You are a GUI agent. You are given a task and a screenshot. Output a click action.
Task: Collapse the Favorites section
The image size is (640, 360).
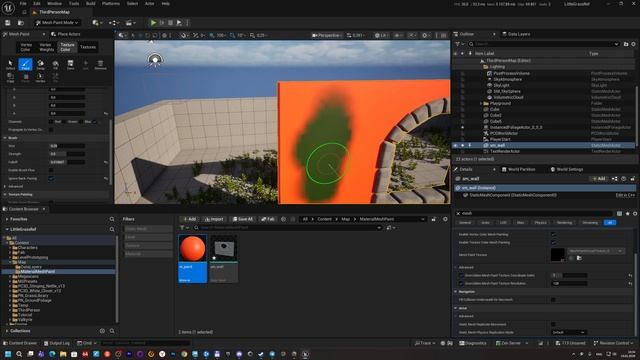[7, 219]
